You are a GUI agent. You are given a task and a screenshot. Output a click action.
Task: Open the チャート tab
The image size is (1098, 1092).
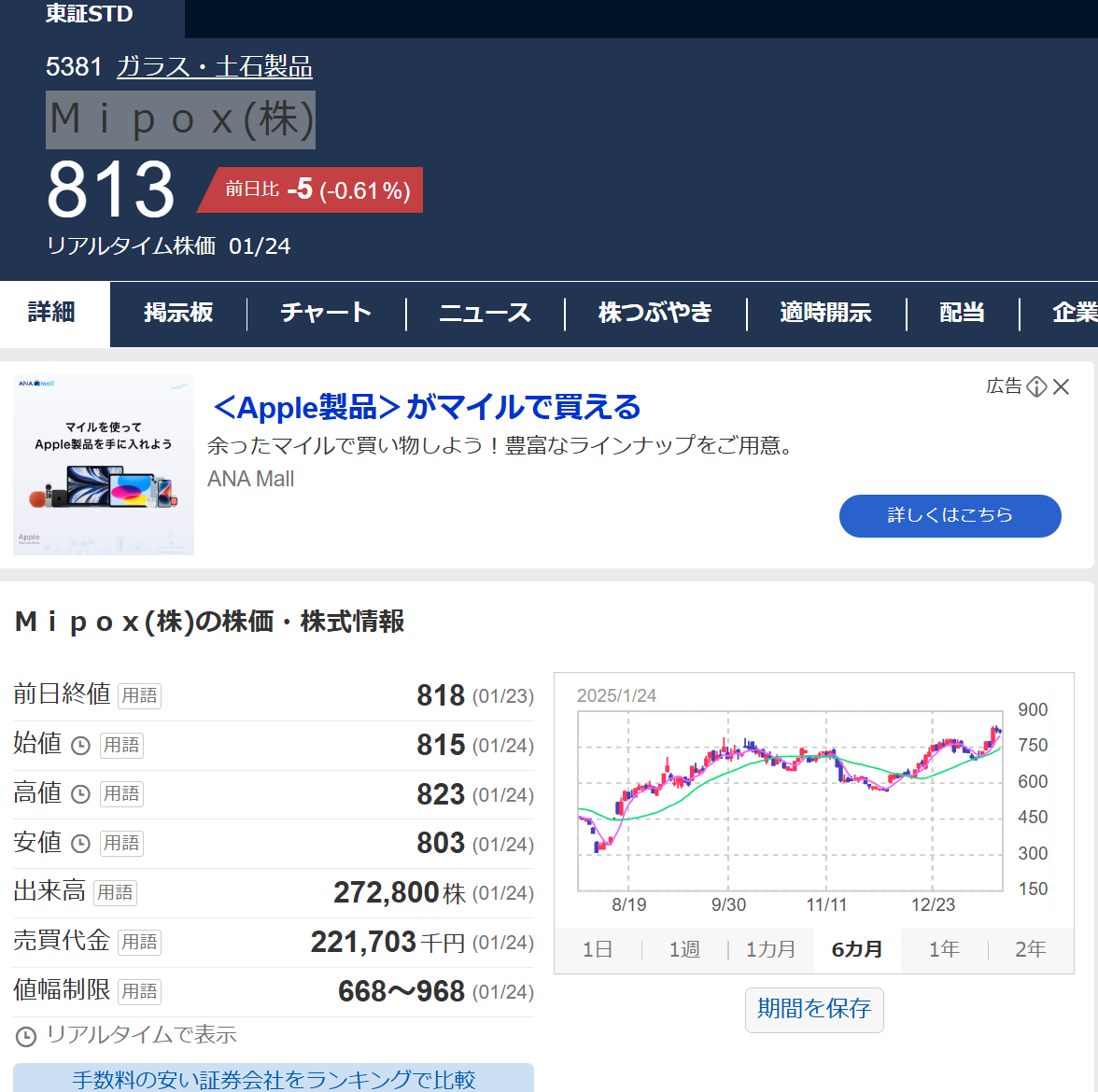click(326, 314)
